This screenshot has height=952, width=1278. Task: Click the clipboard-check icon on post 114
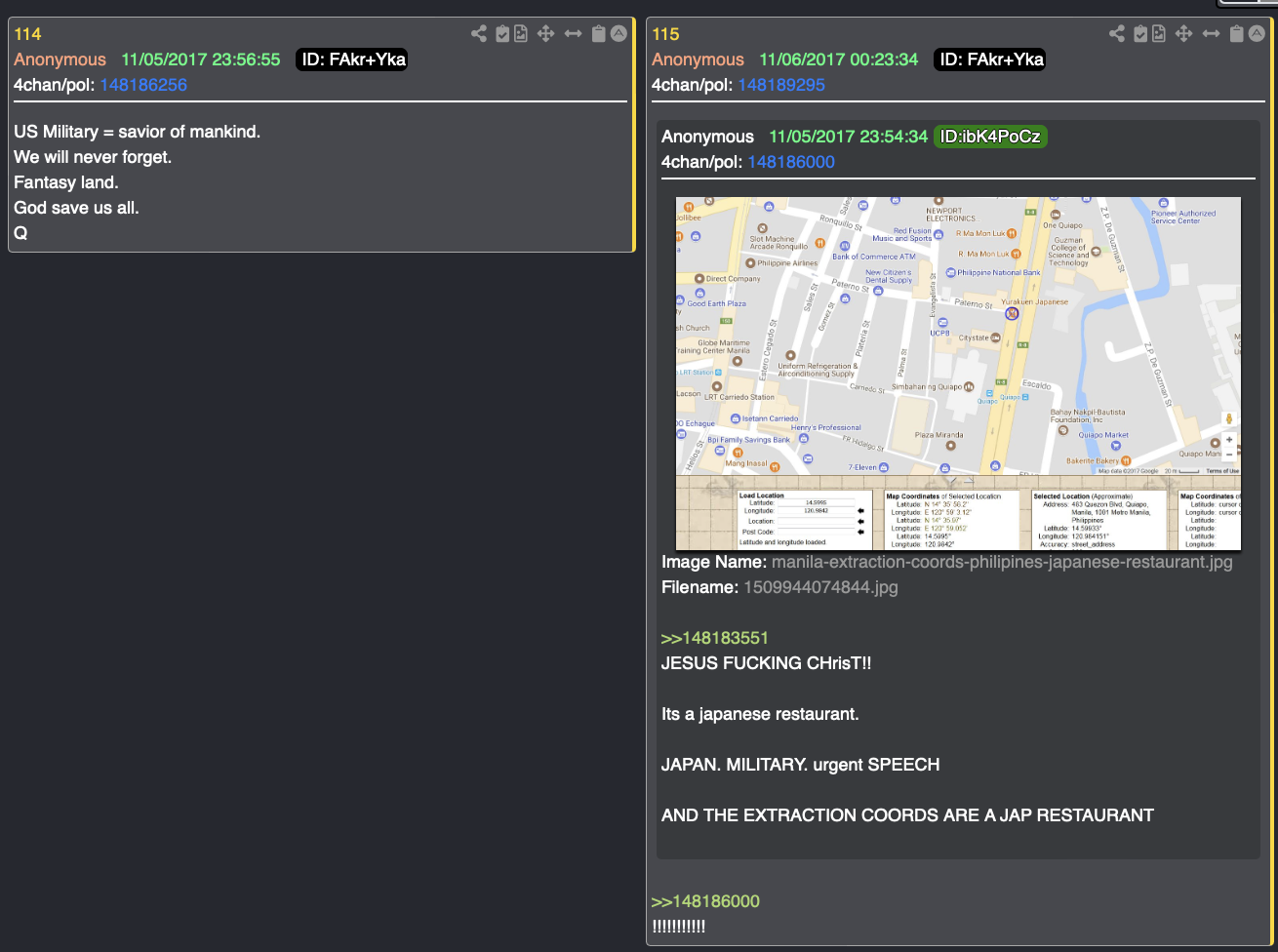pos(502,34)
